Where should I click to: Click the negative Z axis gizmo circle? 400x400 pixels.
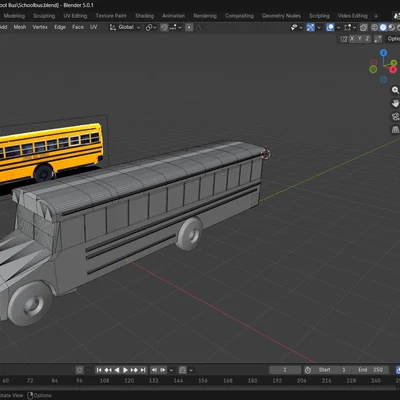click(x=383, y=79)
